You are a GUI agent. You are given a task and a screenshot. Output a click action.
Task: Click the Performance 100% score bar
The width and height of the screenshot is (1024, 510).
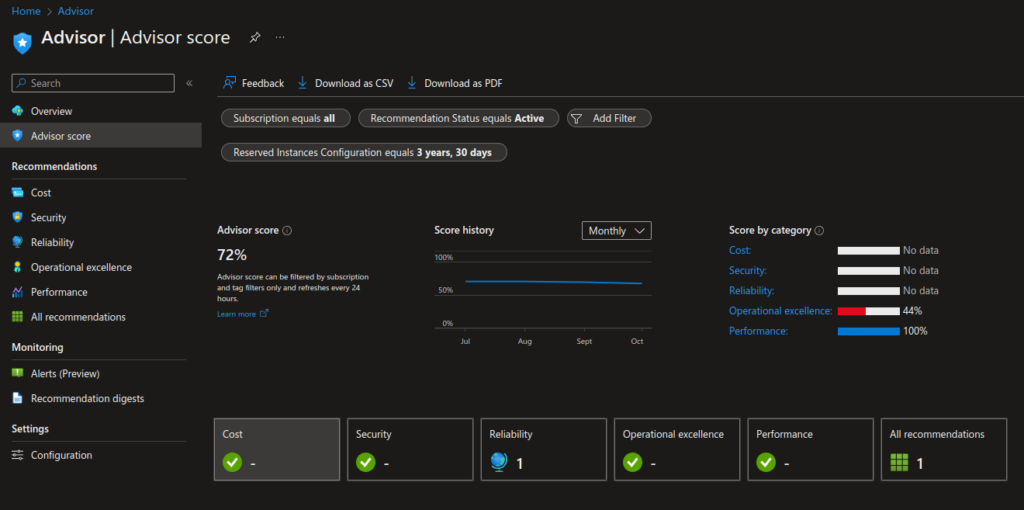869,331
